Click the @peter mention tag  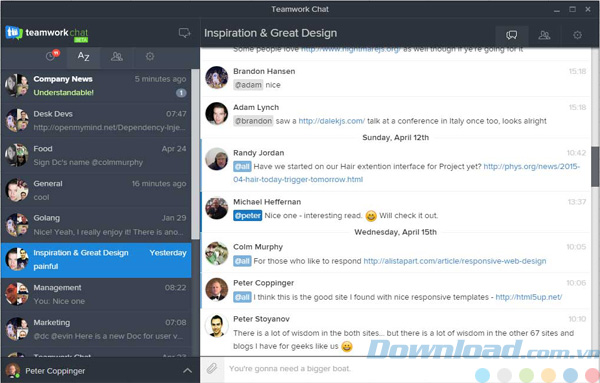pos(248,216)
